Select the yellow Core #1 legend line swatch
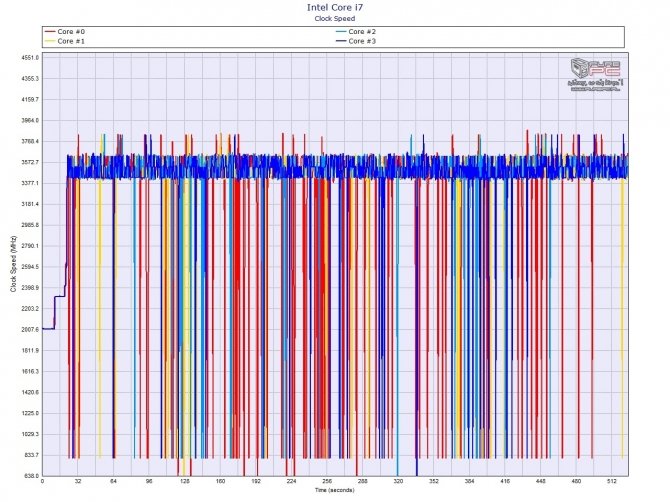Image resolution: width=670 pixels, height=502 pixels. [50, 41]
